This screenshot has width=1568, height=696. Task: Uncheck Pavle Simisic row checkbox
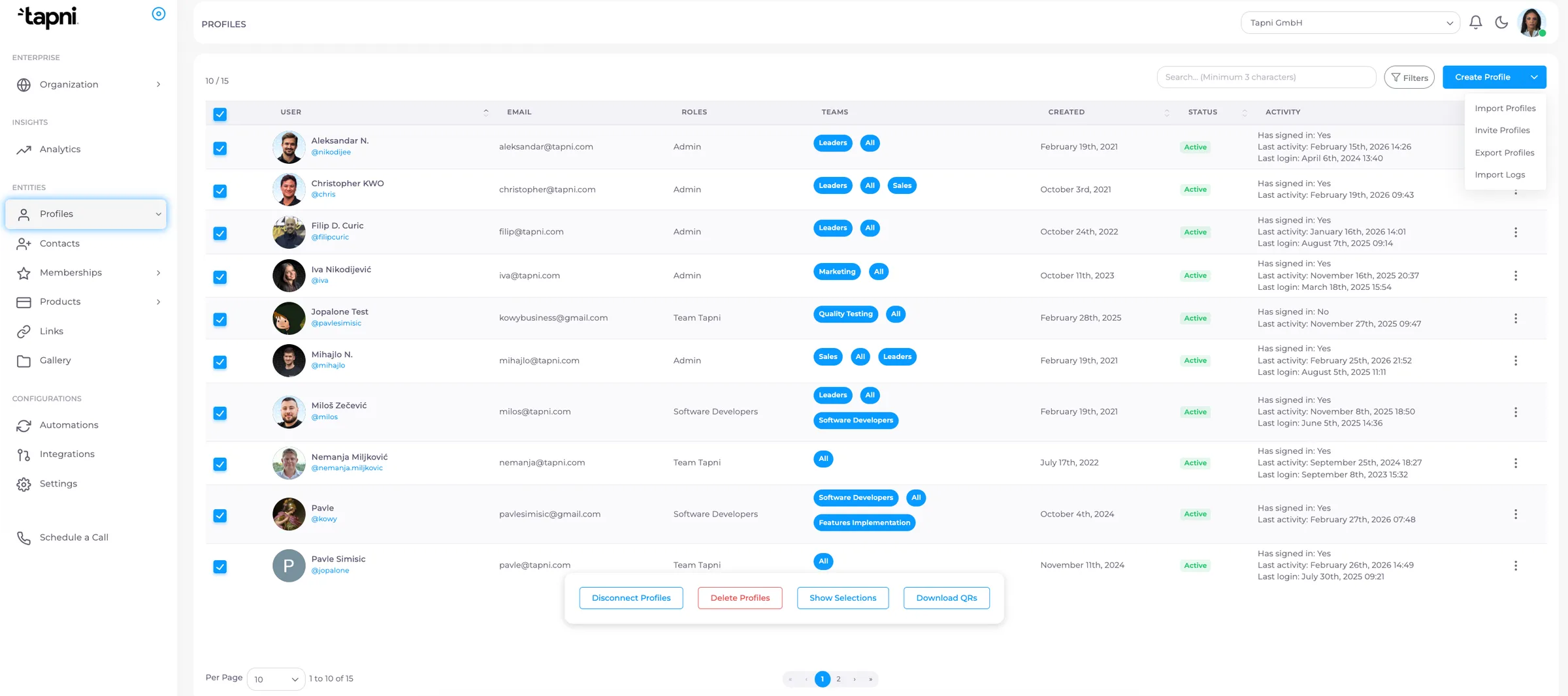point(220,567)
